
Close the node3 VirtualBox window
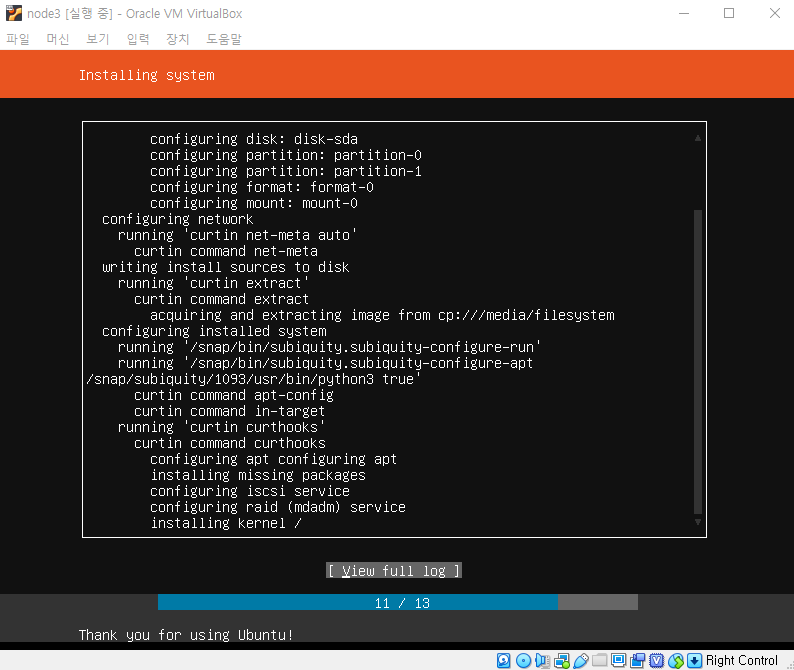[775, 13]
